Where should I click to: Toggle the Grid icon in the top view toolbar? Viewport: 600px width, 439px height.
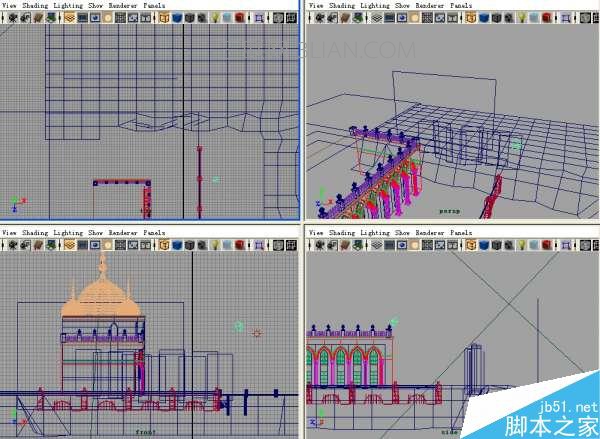pos(70,18)
